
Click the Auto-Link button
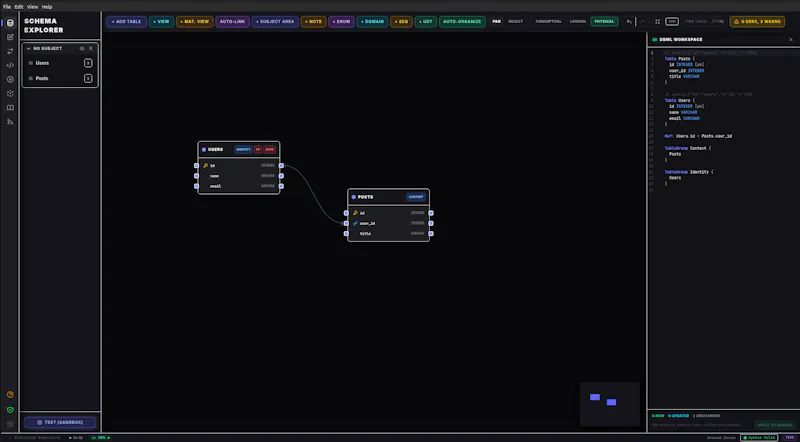point(232,22)
